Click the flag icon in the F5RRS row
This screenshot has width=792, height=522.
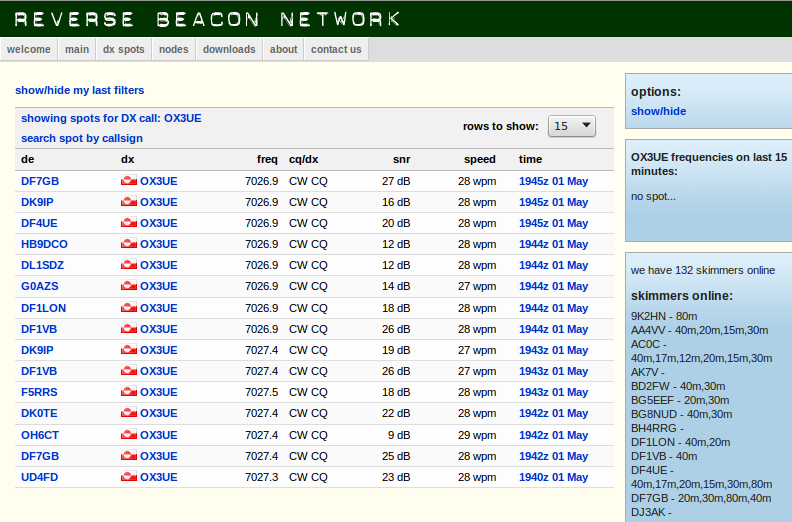129,392
